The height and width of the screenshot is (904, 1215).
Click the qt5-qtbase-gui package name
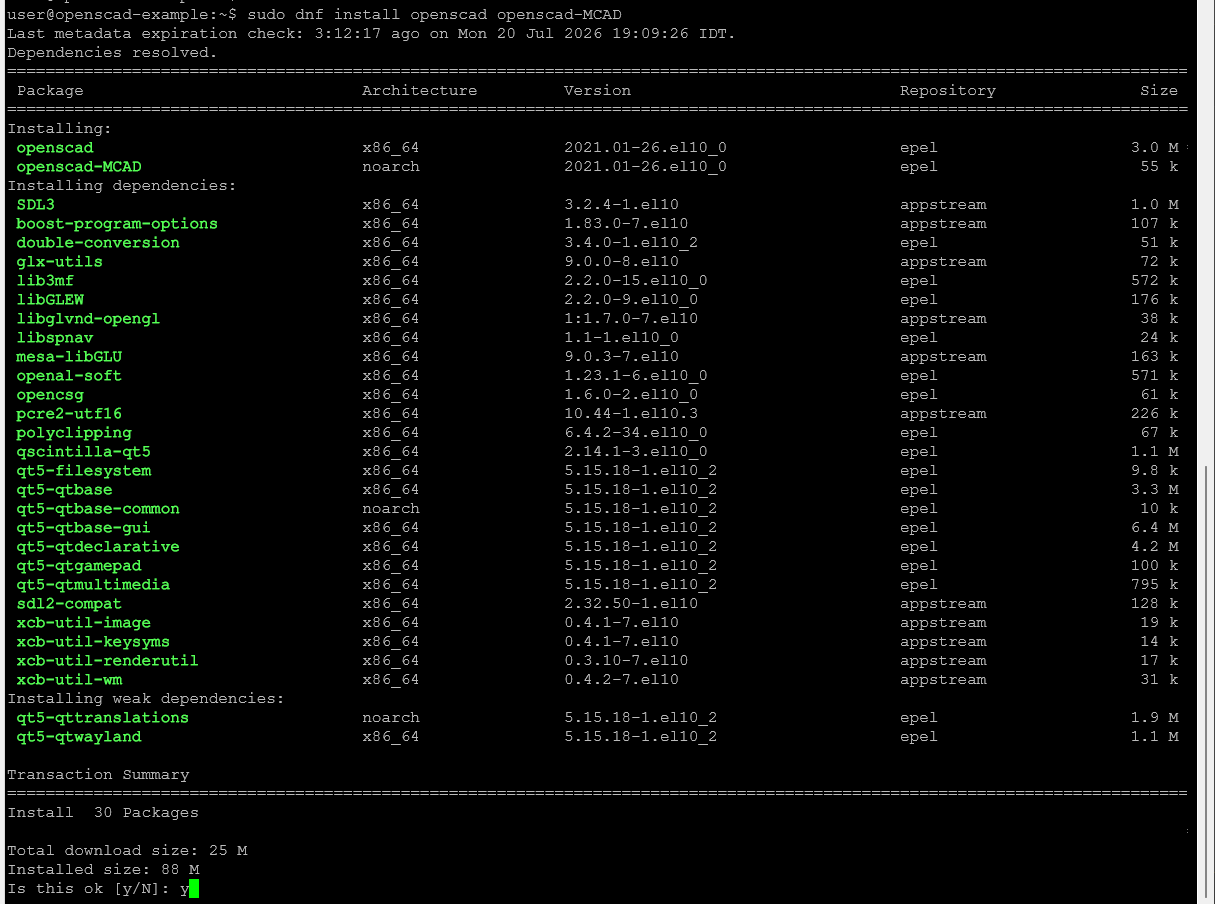point(84,528)
